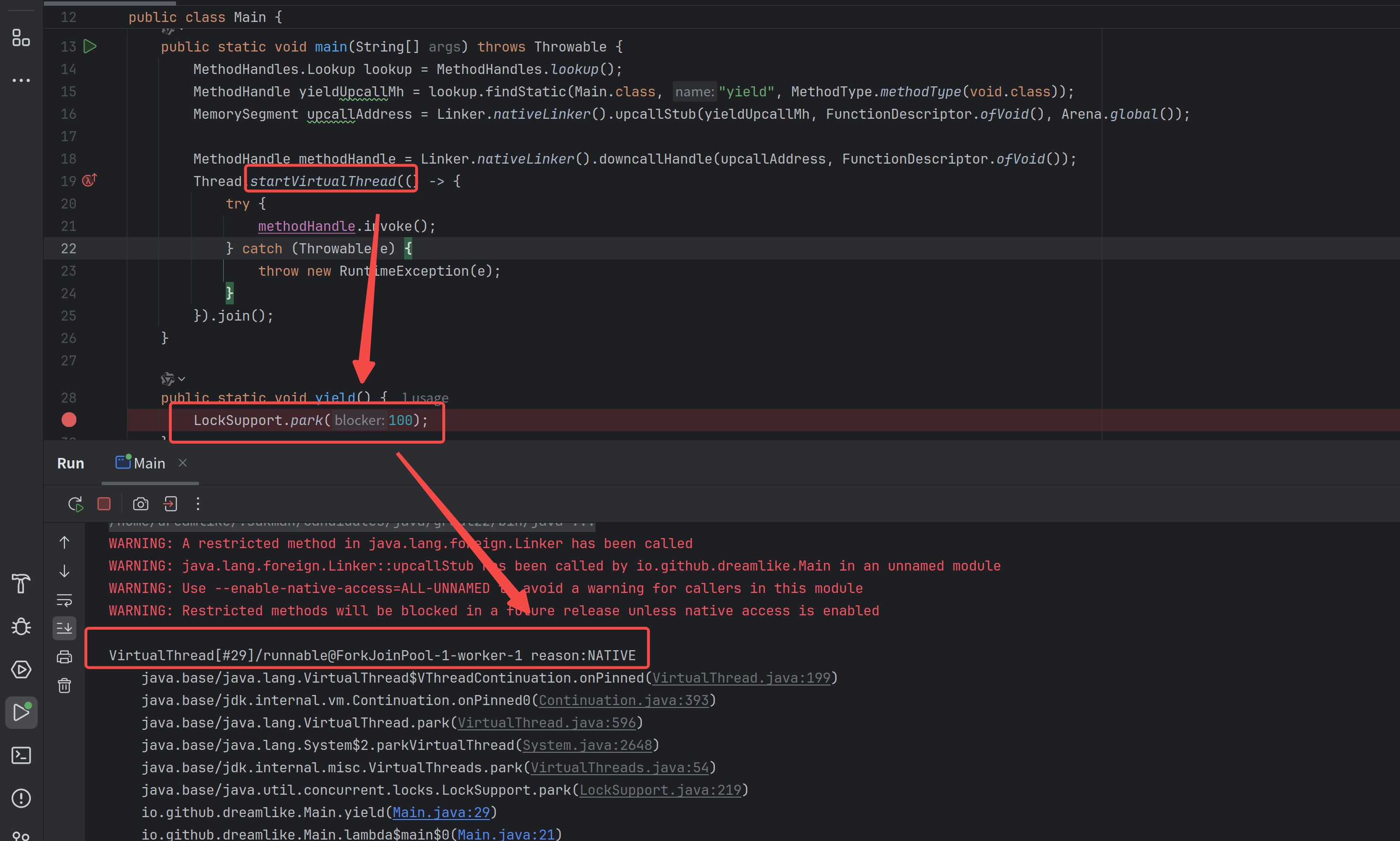Open the Problems tool window icon
This screenshot has width=1400, height=841.
(21, 799)
